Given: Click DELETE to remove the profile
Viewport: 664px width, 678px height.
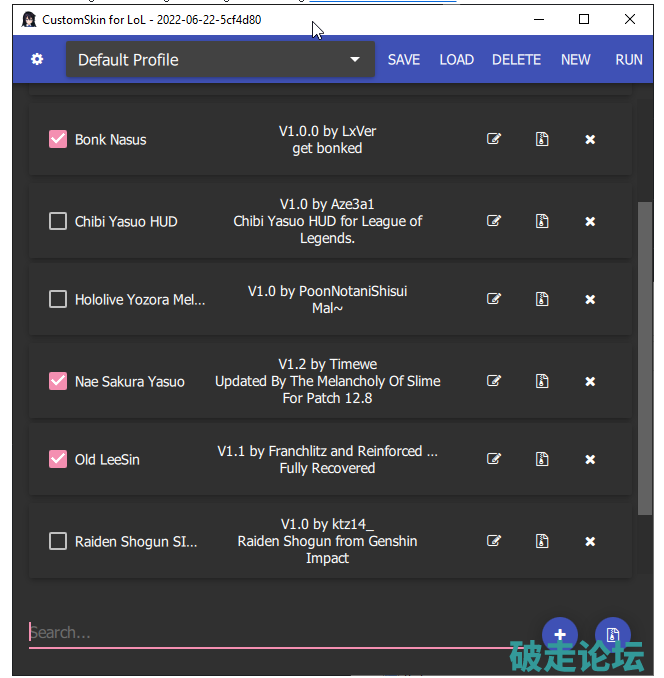Looking at the screenshot, I should (x=516, y=60).
